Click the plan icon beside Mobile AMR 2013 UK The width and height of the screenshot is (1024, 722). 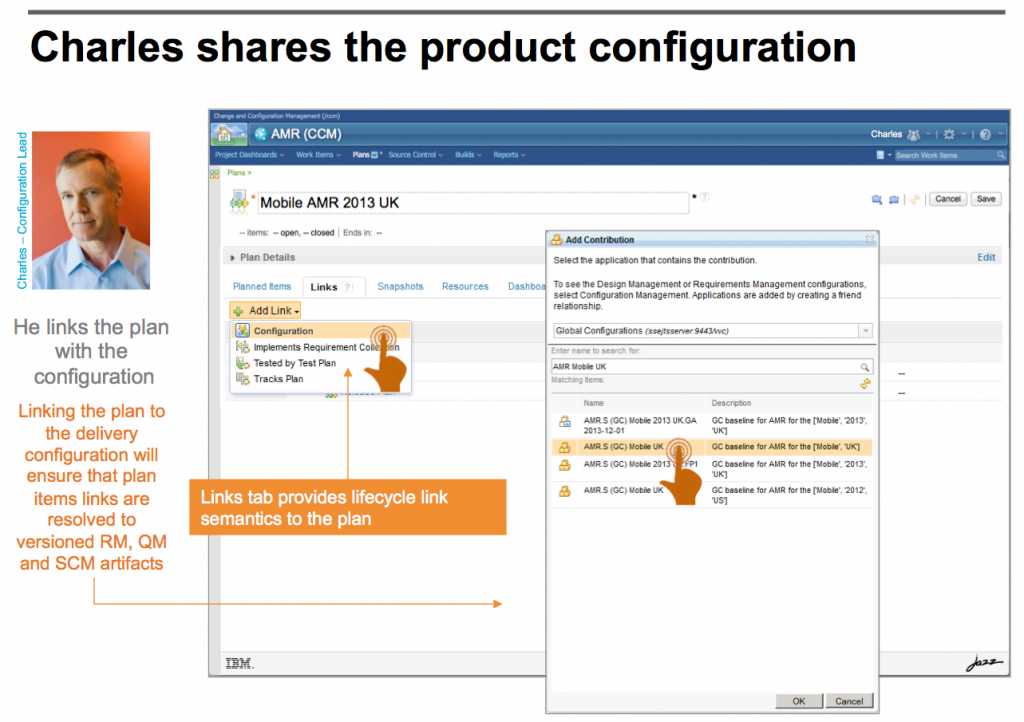tap(239, 202)
